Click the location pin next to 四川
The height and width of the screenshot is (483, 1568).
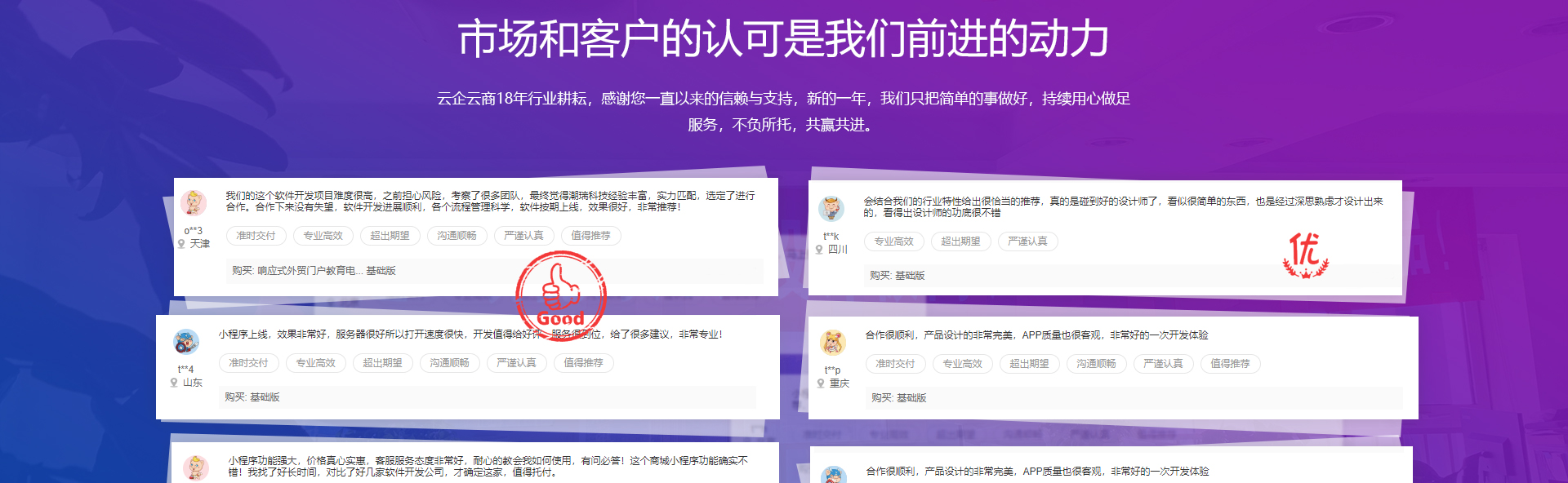[819, 250]
